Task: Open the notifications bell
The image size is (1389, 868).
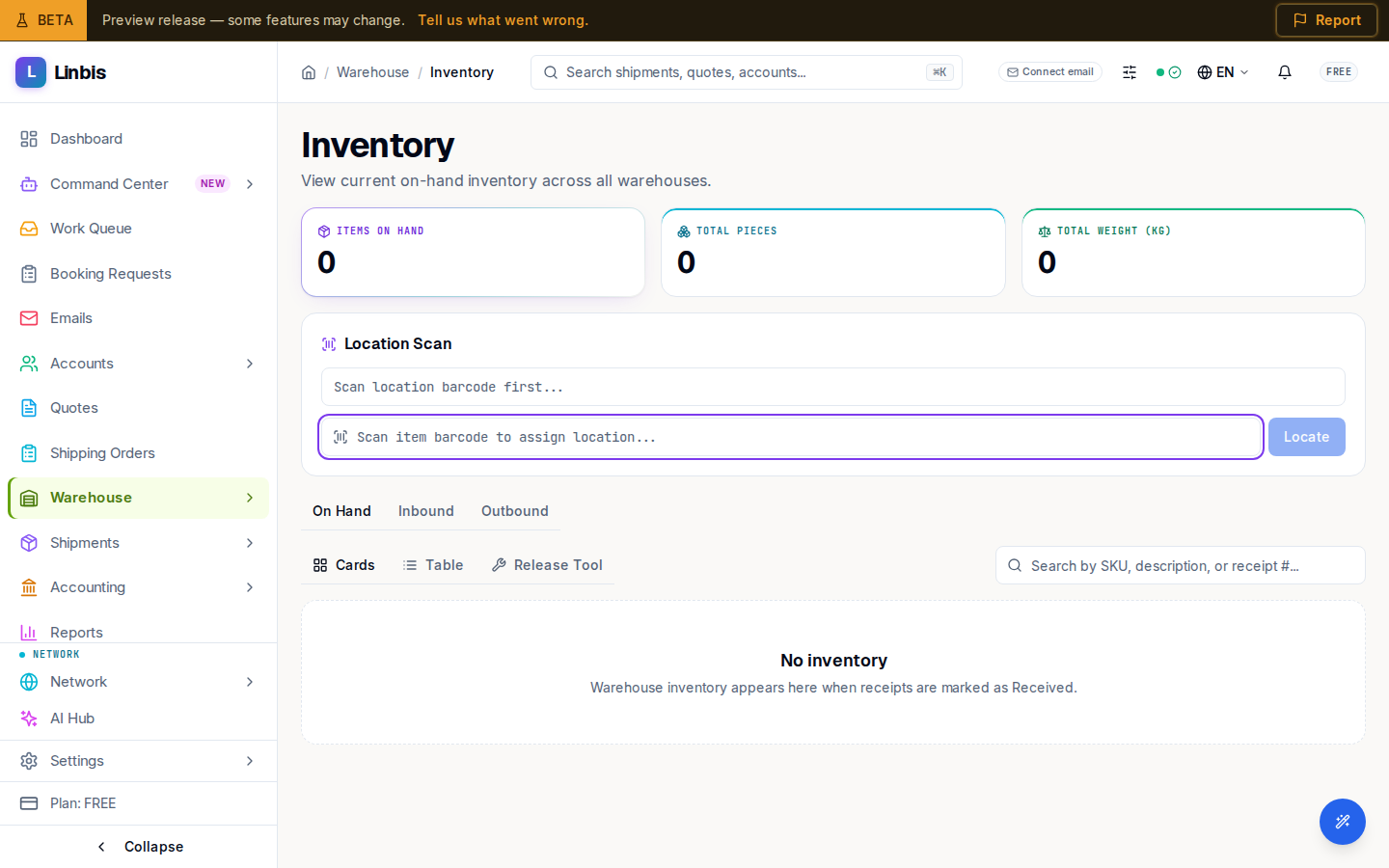Action: pos(1285,72)
